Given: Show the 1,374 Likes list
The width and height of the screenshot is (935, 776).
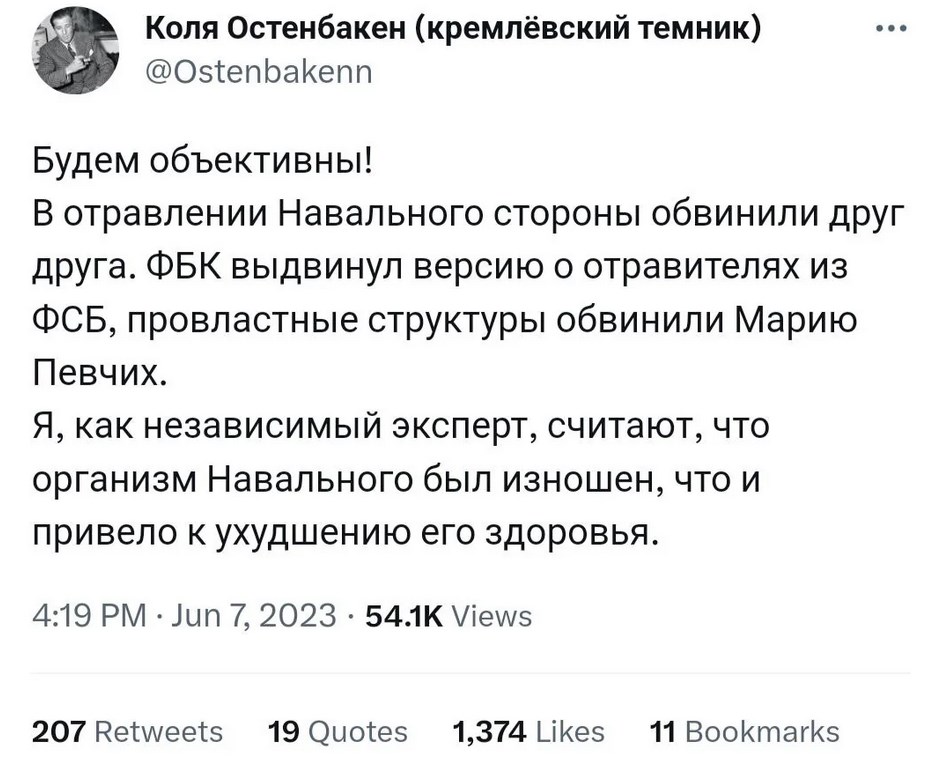Looking at the screenshot, I should tap(529, 732).
